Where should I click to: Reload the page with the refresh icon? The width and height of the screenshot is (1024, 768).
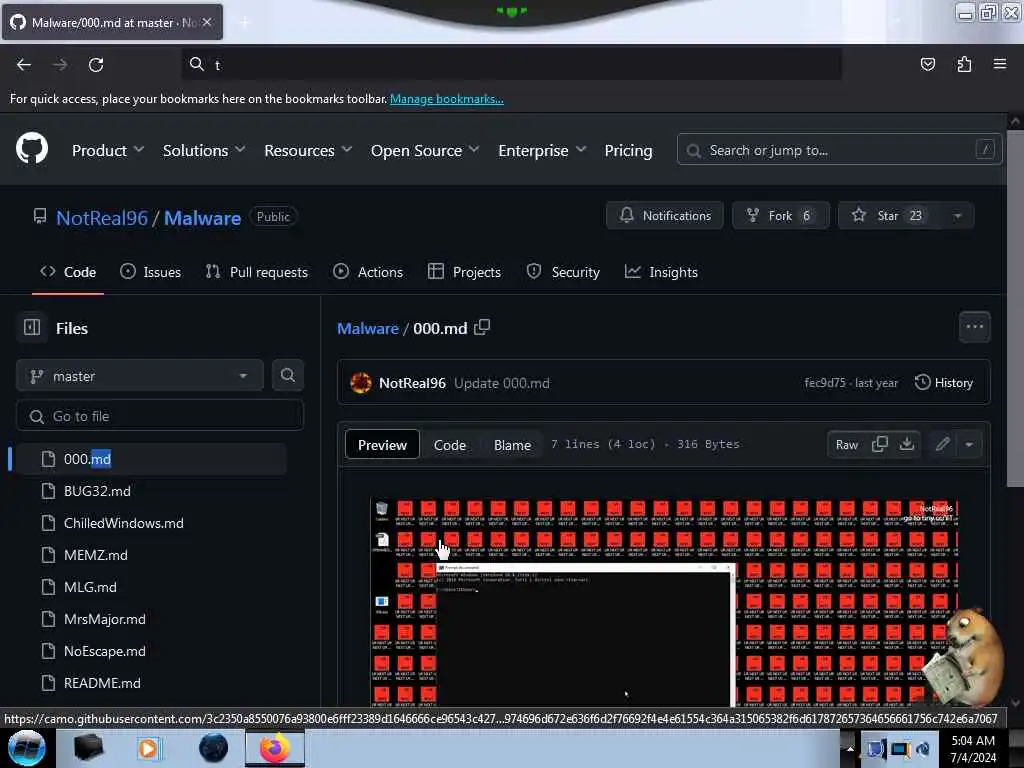click(96, 64)
